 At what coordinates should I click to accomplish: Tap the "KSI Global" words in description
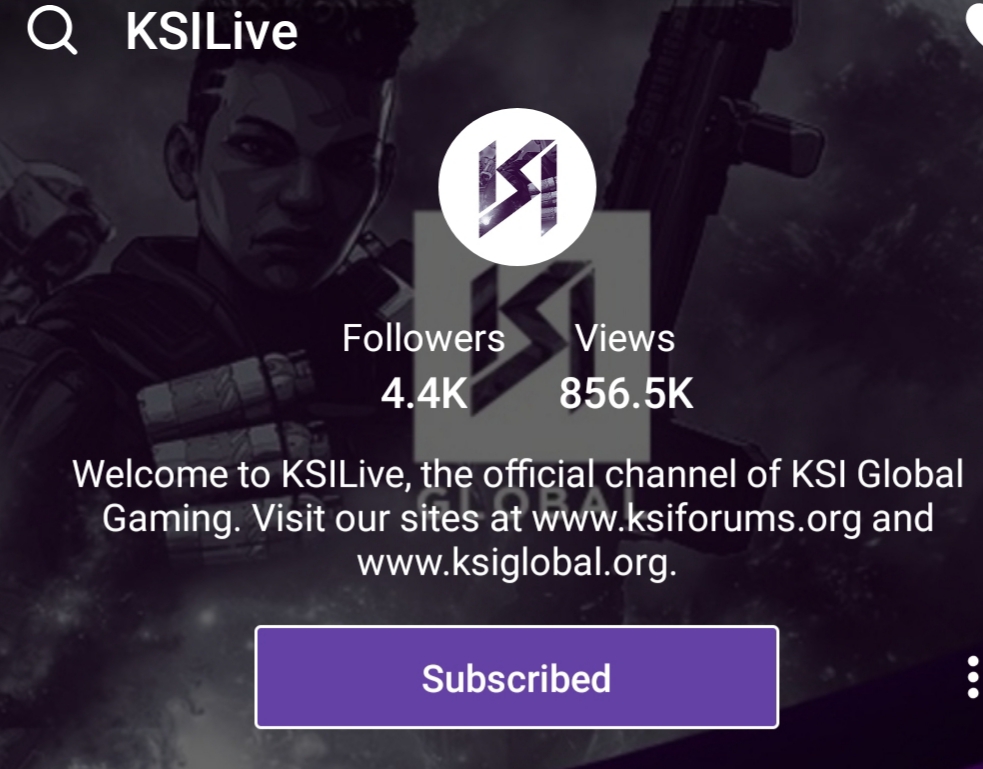(877, 474)
